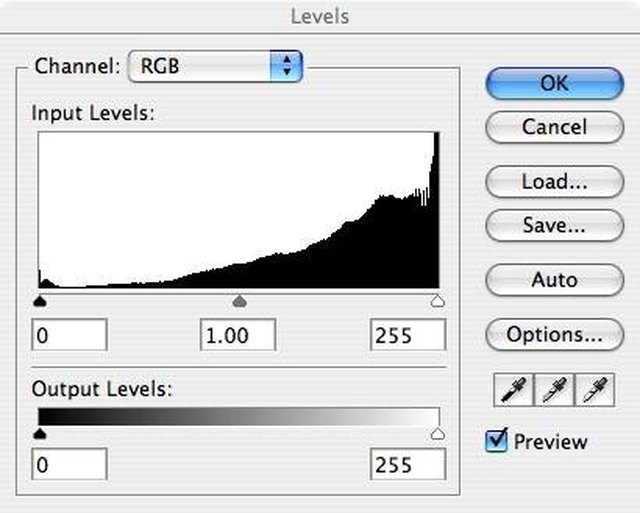Open the Channel RGB dropdown
Screen dimensions: 640x513
coord(215,66)
